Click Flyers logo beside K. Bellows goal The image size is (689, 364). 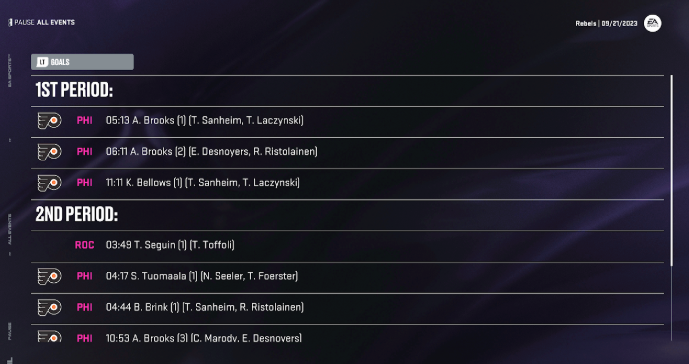[x=49, y=183]
